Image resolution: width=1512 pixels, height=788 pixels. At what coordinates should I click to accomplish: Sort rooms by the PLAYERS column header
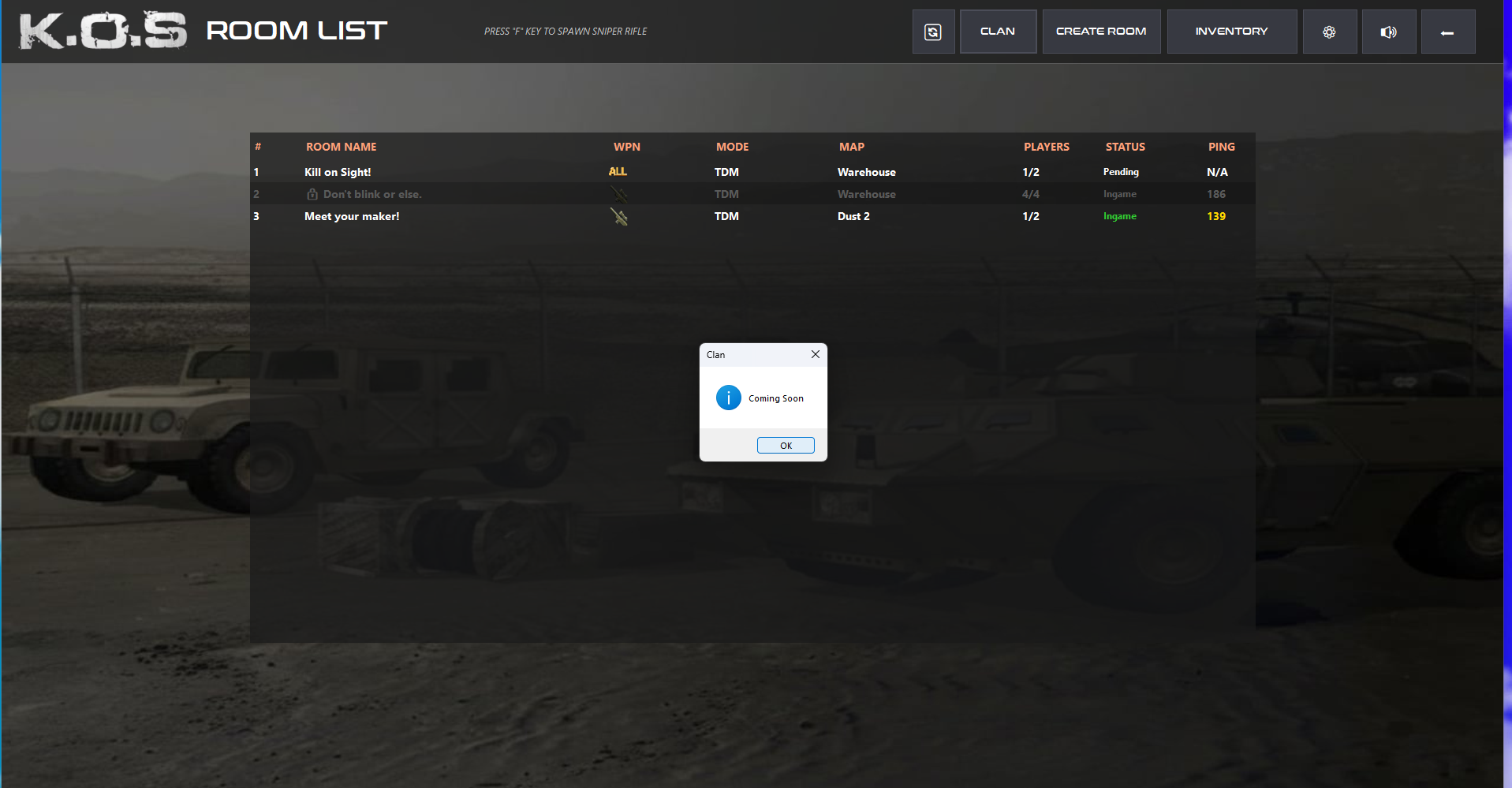[x=1046, y=147]
